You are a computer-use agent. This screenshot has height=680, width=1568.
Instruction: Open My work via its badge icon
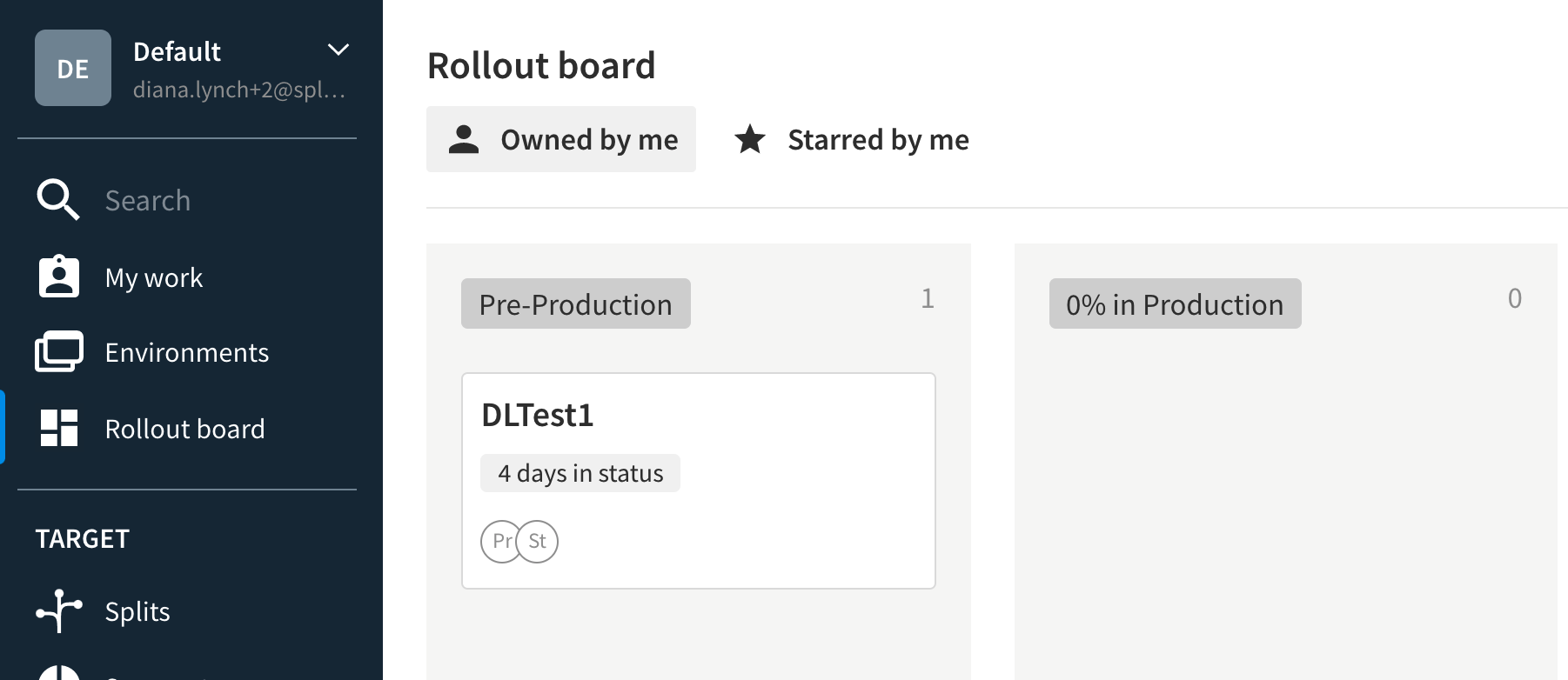pos(59,277)
